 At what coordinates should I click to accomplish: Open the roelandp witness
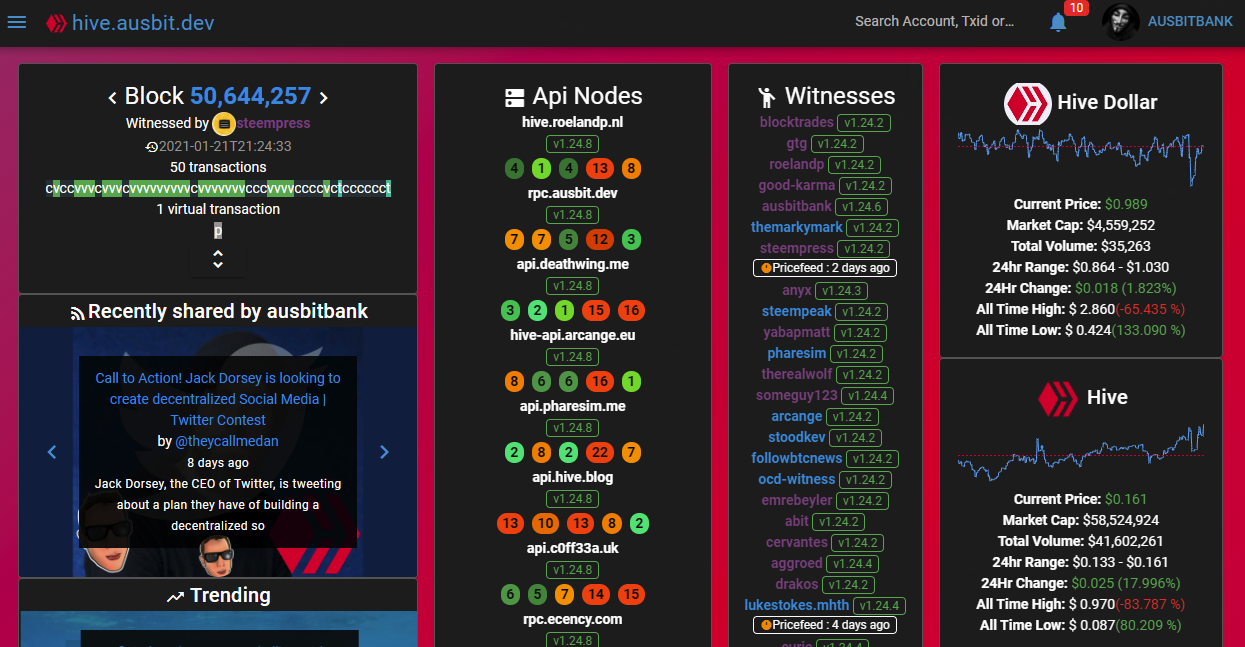797,164
